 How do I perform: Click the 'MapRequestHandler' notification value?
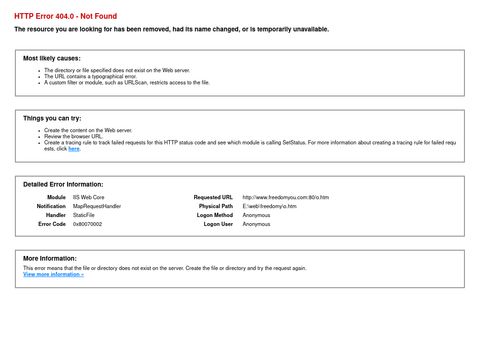tap(97, 206)
